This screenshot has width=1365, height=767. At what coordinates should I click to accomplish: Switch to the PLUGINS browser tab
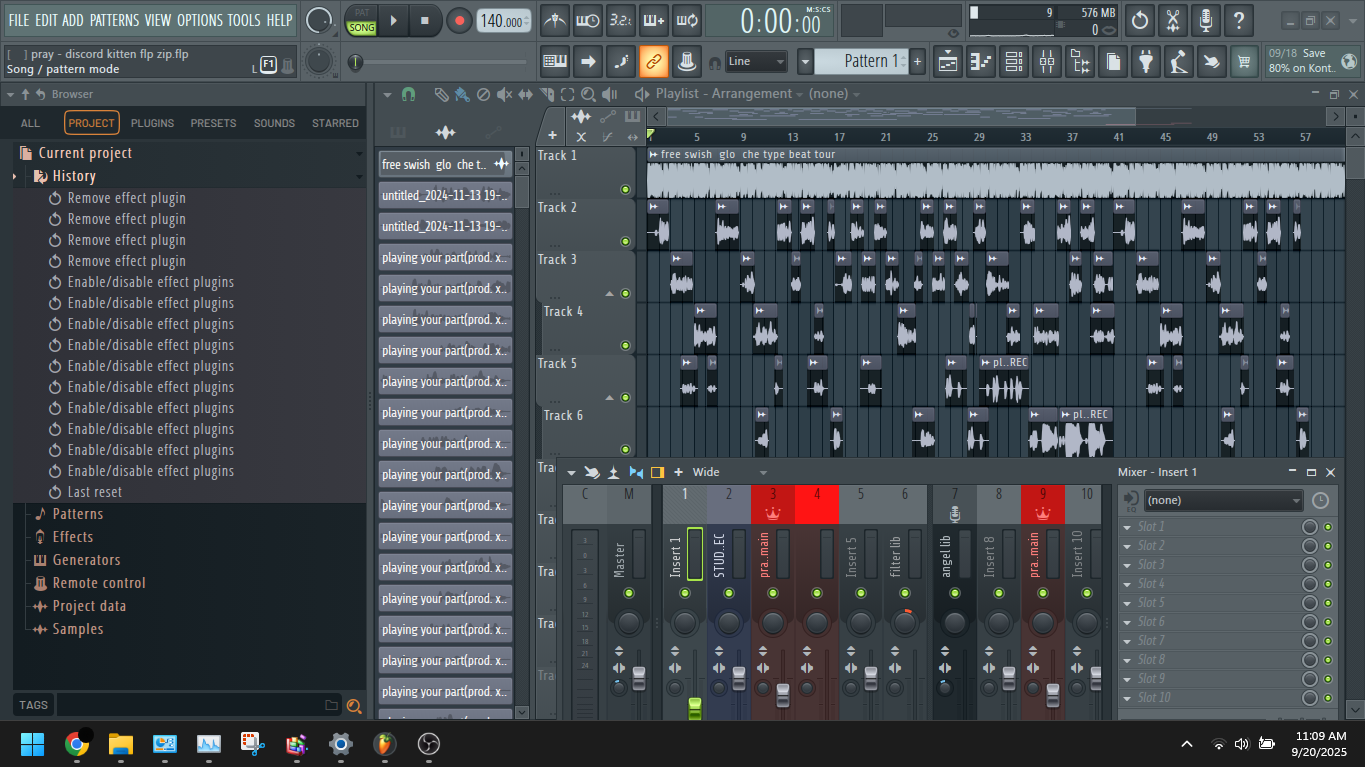coord(152,123)
